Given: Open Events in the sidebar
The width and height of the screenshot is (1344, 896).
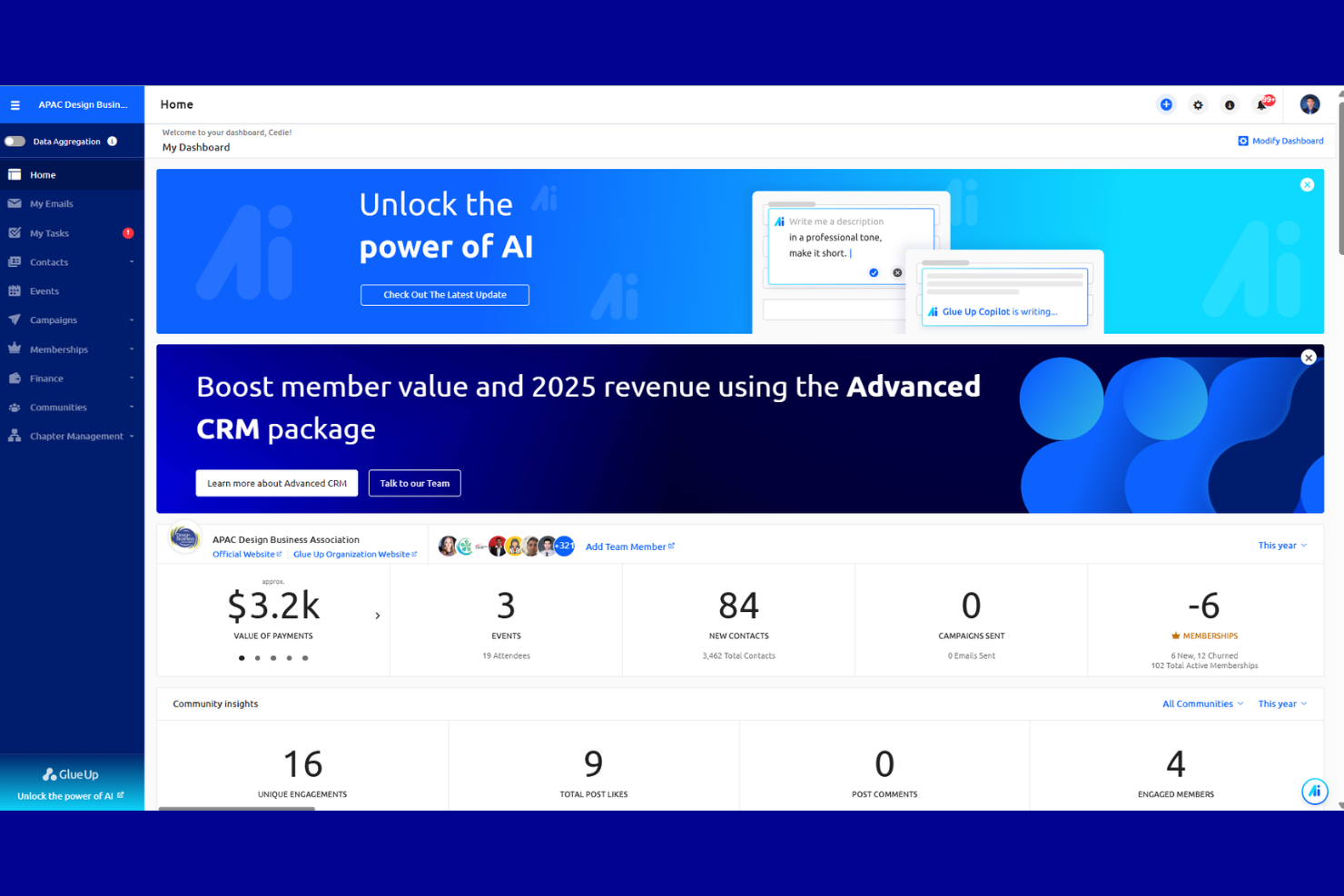Looking at the screenshot, I should [72, 291].
